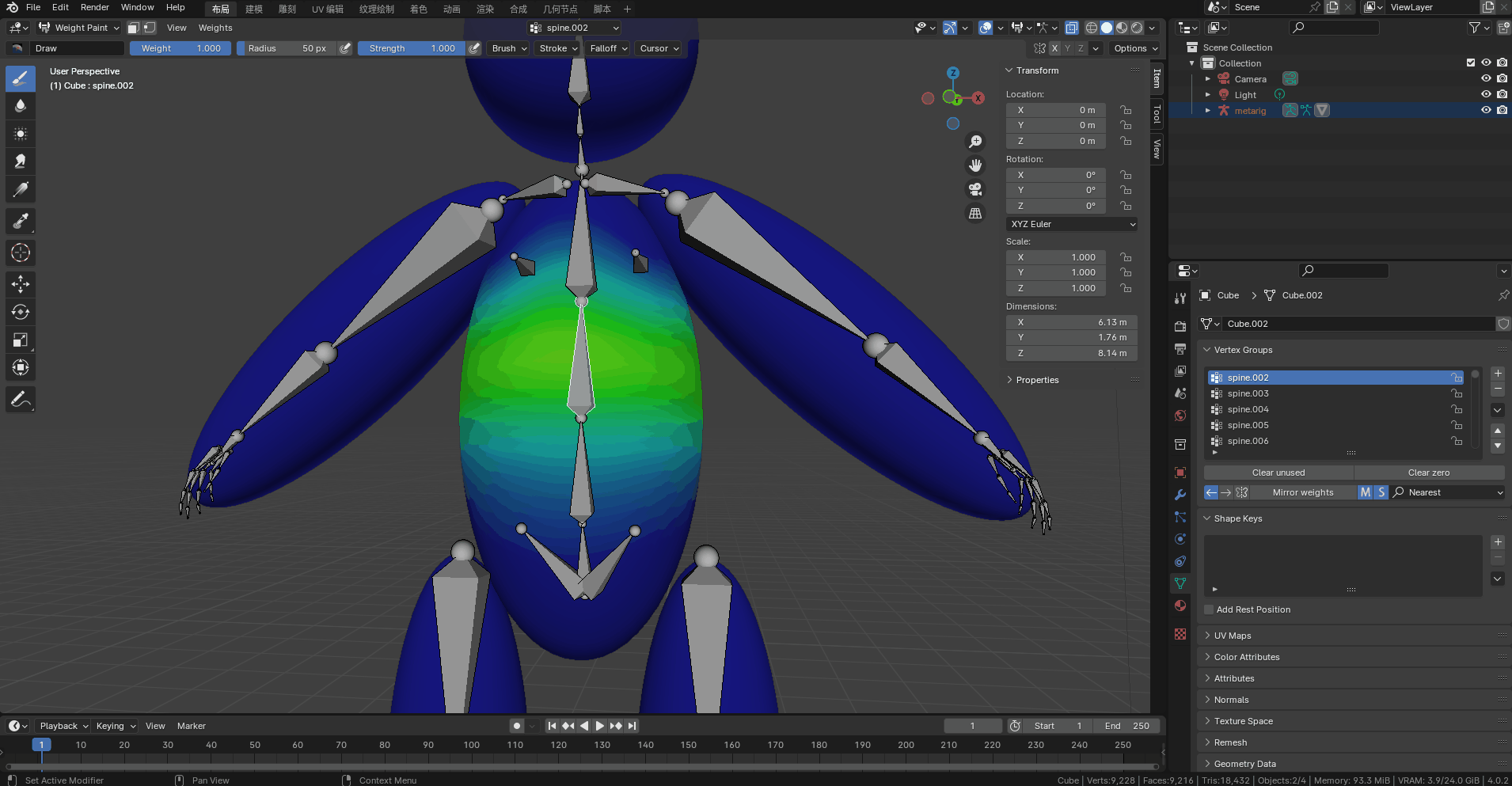Select the Smear weight tool
Image resolution: width=1512 pixels, height=786 pixels.
tap(21, 161)
